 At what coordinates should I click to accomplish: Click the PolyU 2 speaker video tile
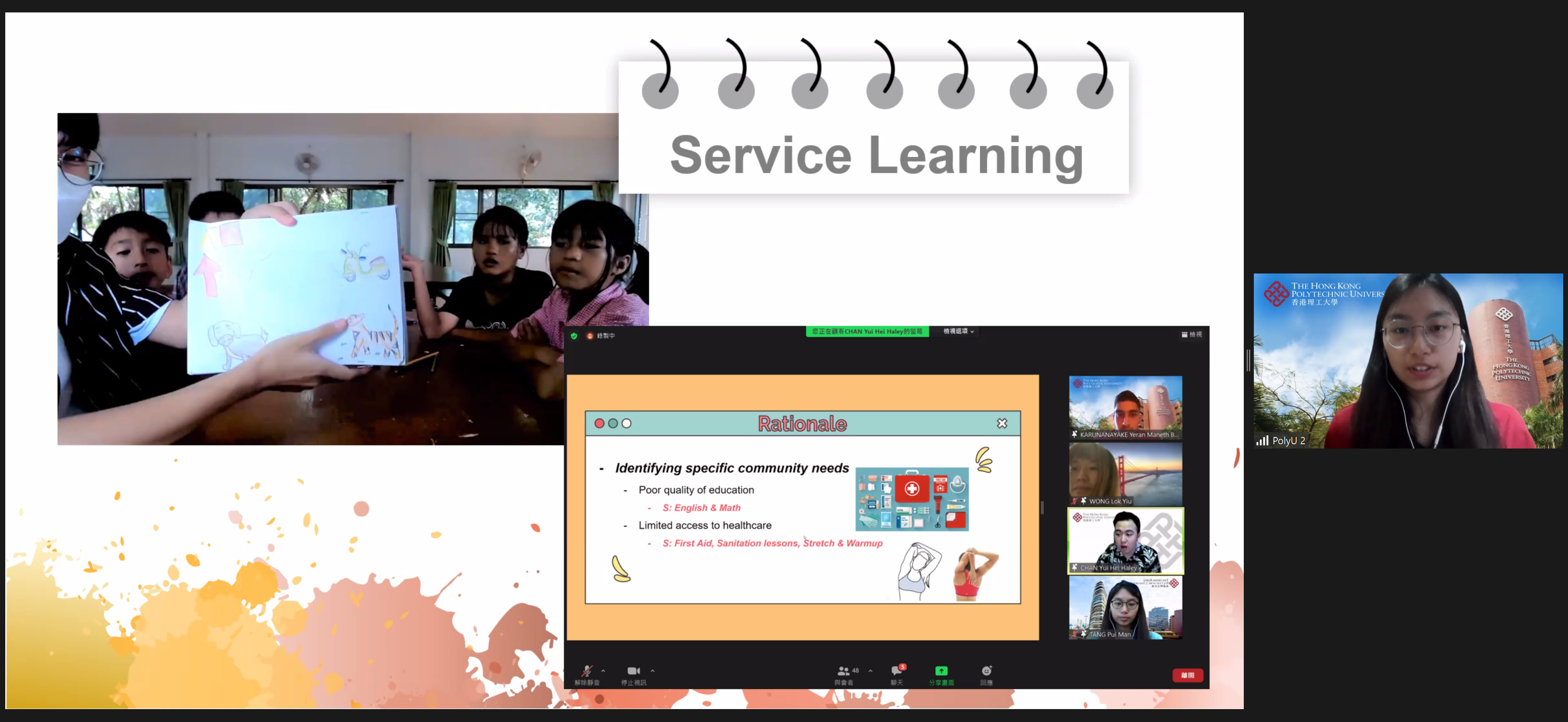pyautogui.click(x=1407, y=361)
